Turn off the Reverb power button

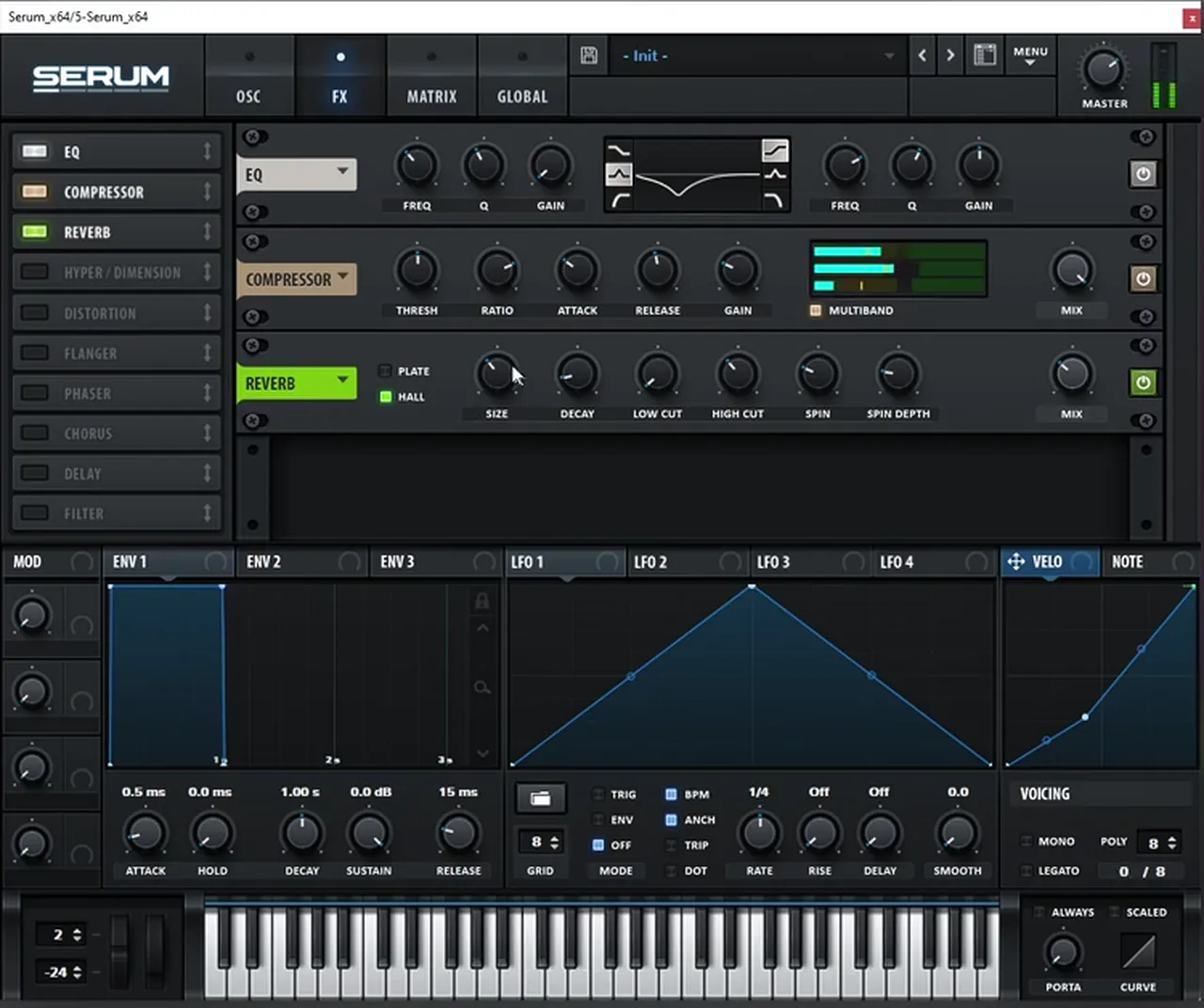1143,383
